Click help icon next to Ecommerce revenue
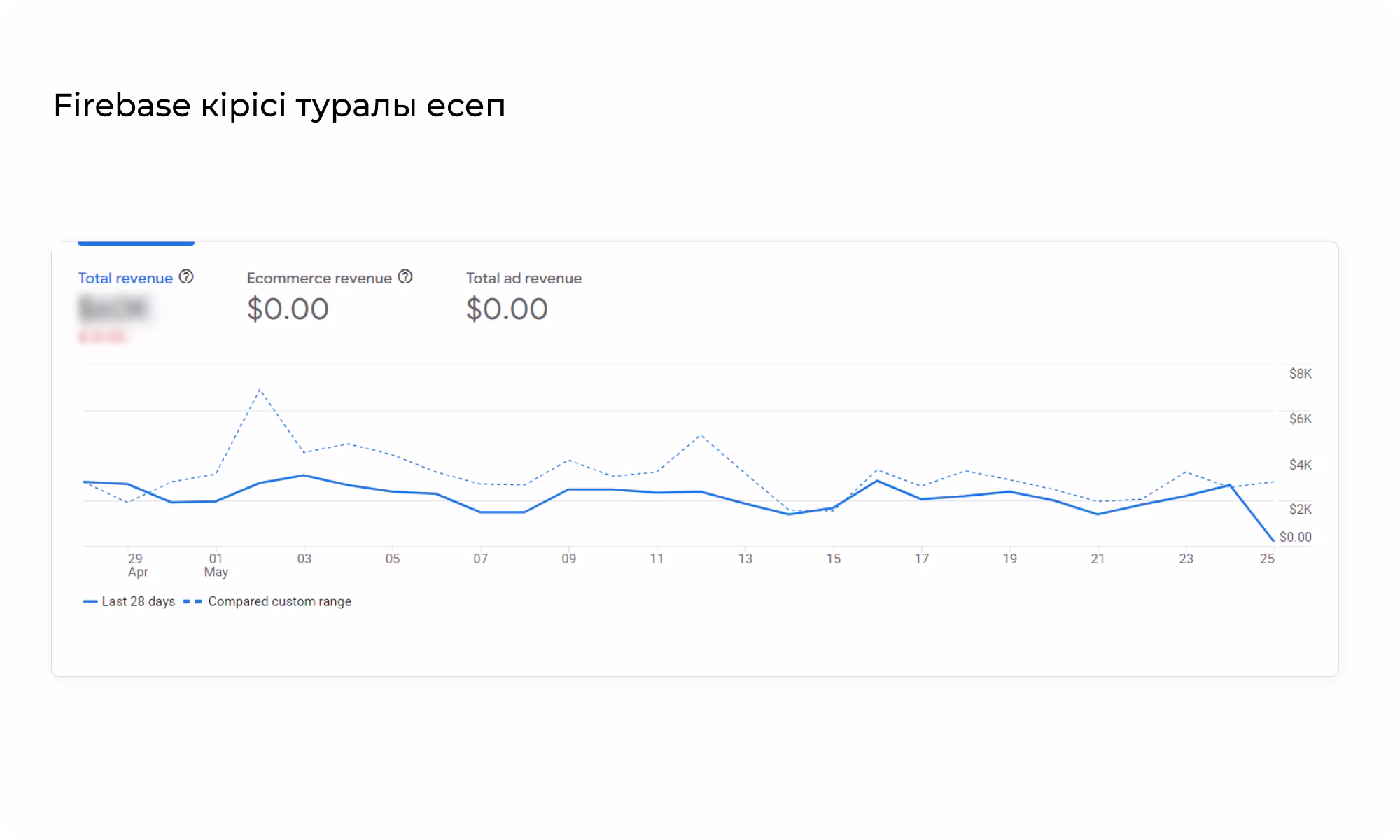This screenshot has width=1400, height=840. tap(405, 277)
